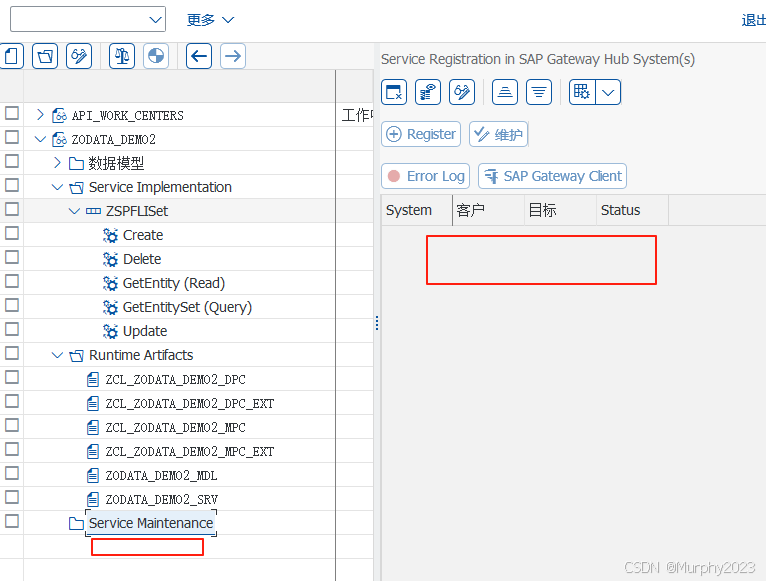Click the GetEntity (Read) gear icon
Screen dimensions: 766x581
tap(110, 283)
